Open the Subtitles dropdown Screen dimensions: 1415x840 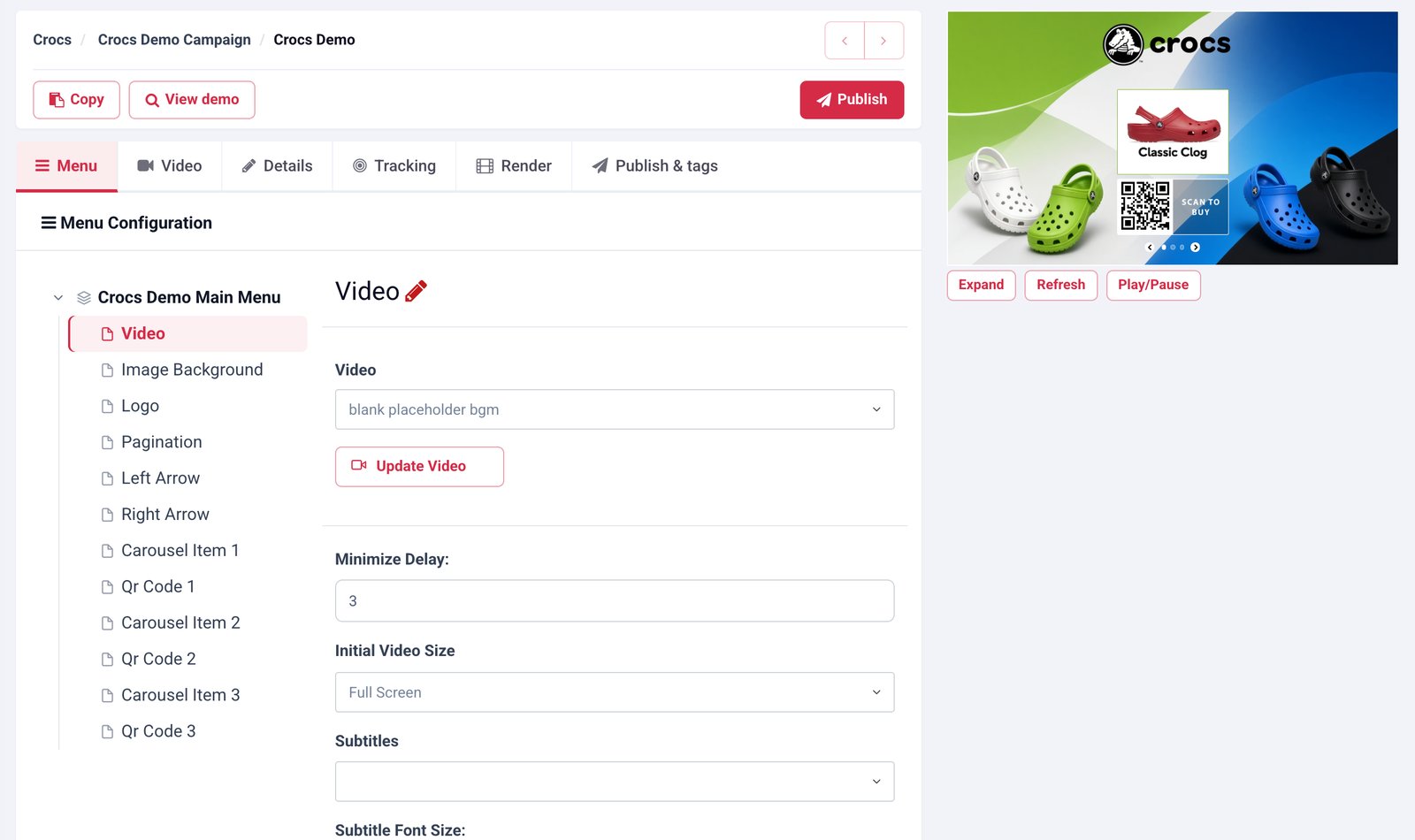point(615,782)
